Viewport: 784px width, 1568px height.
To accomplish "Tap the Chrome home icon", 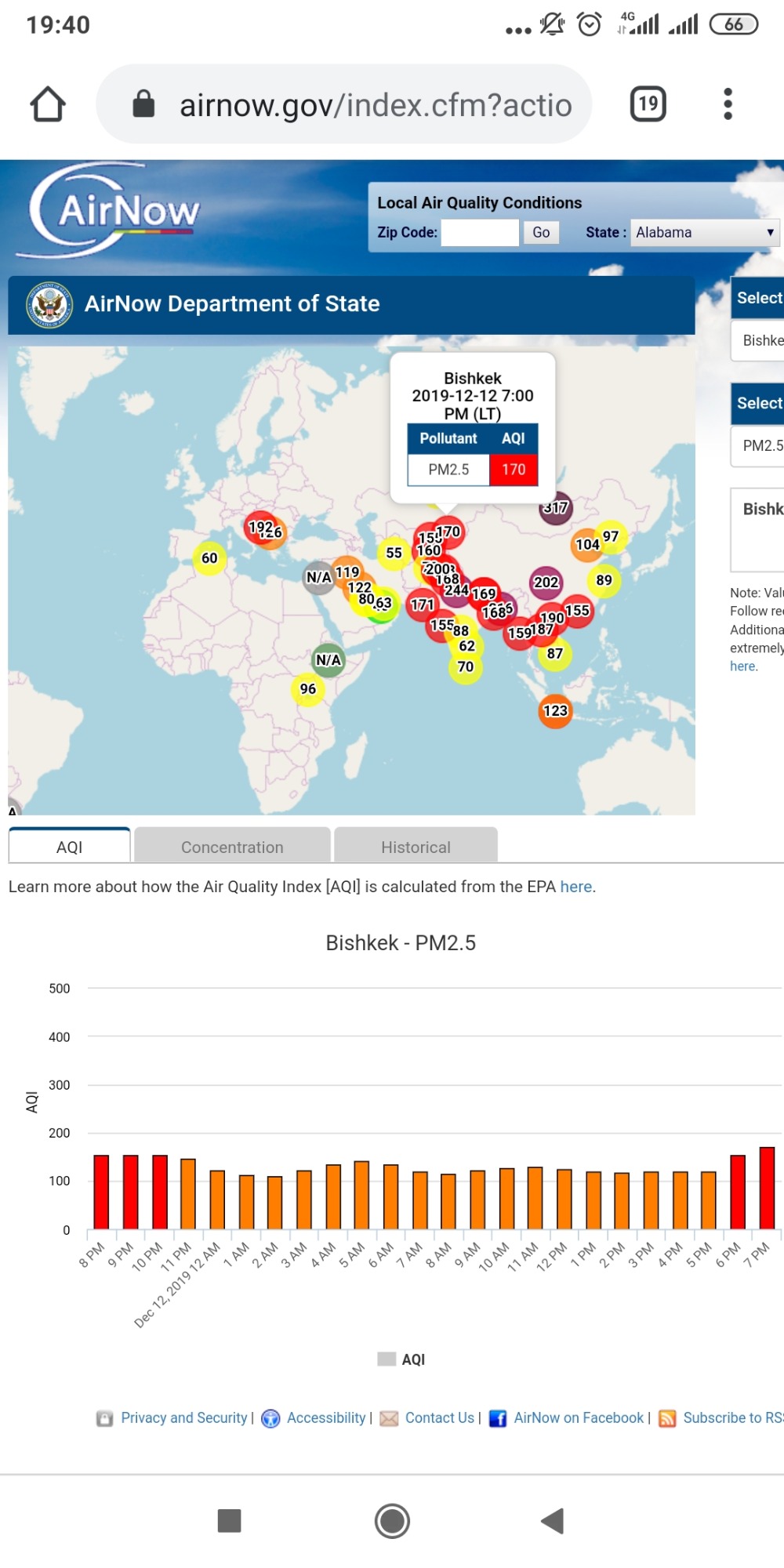I will point(48,104).
